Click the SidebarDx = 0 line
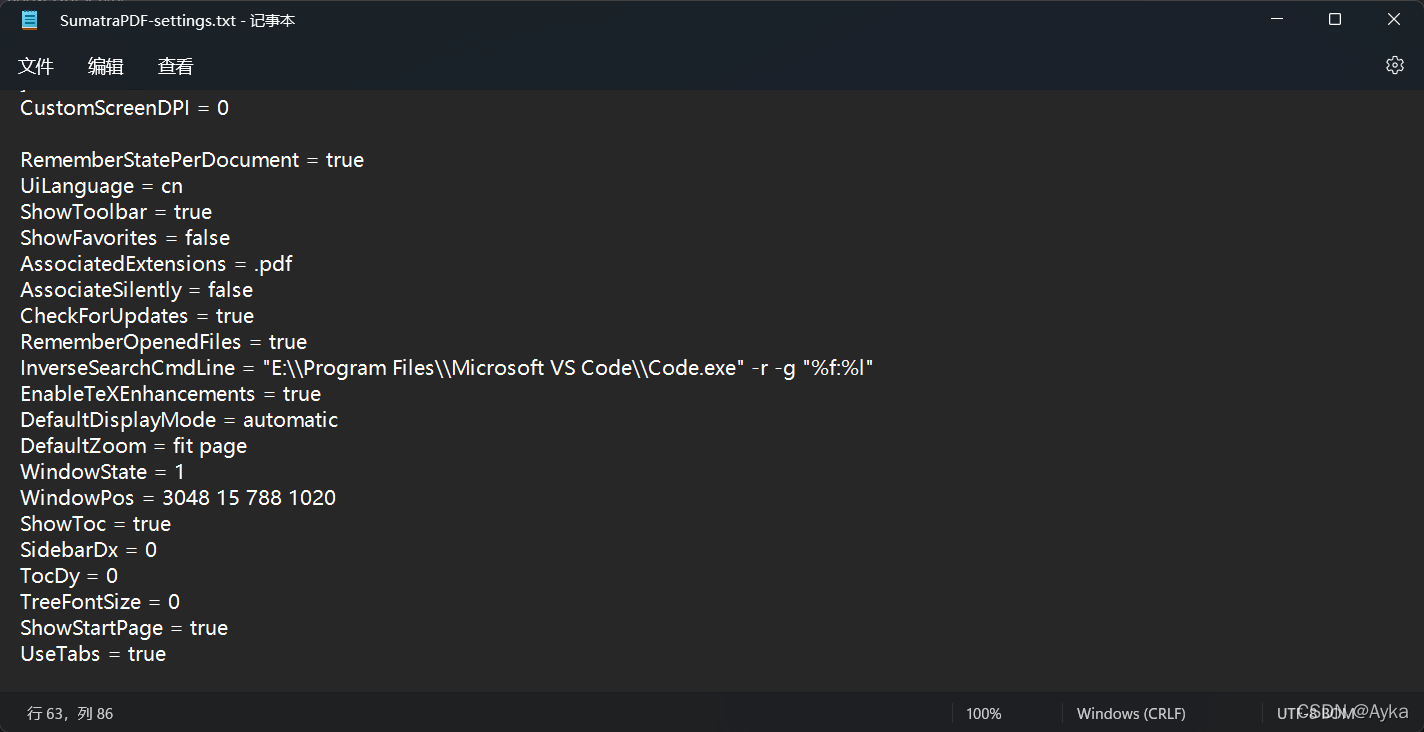This screenshot has height=732, width=1424. point(89,550)
